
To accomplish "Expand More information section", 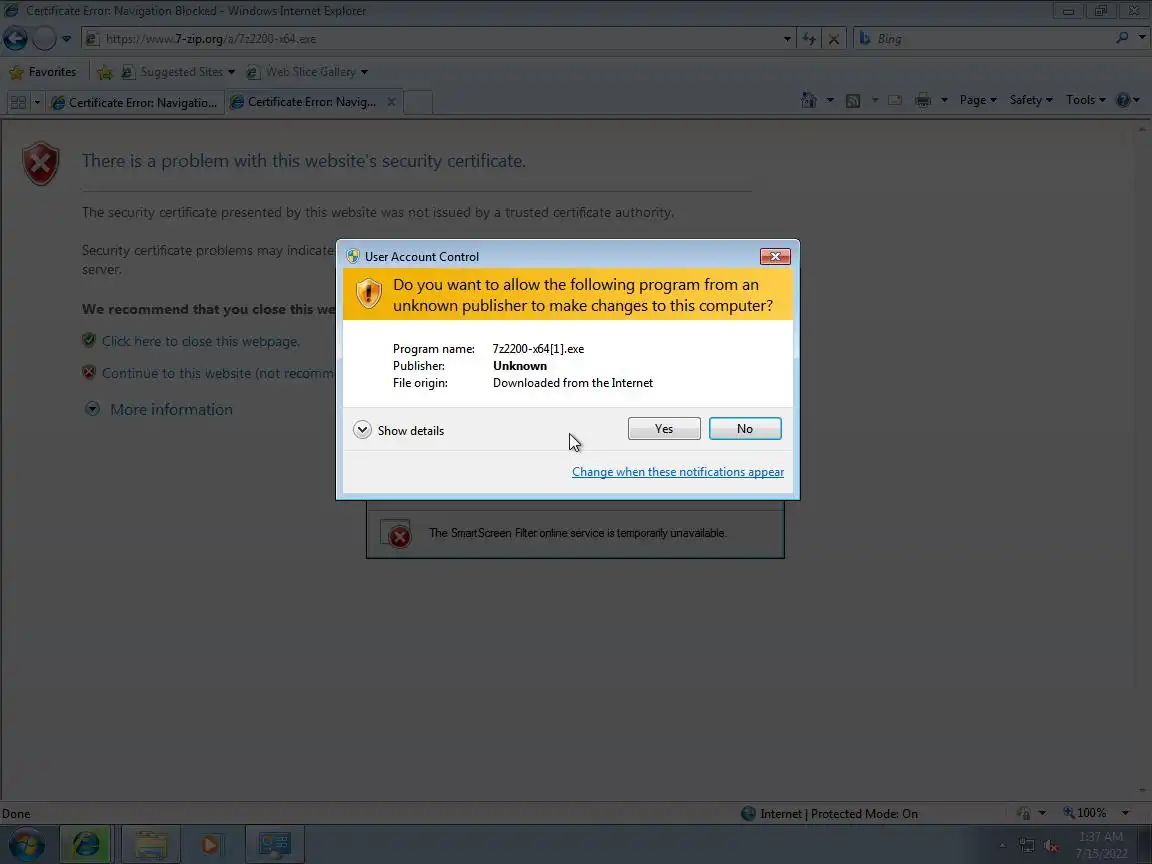I will (159, 409).
